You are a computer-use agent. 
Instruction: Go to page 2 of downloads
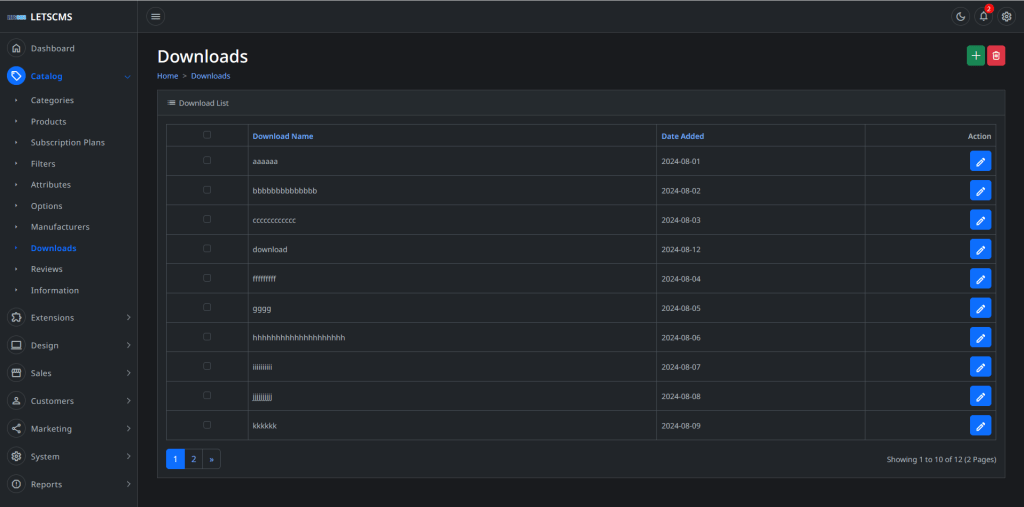click(193, 459)
